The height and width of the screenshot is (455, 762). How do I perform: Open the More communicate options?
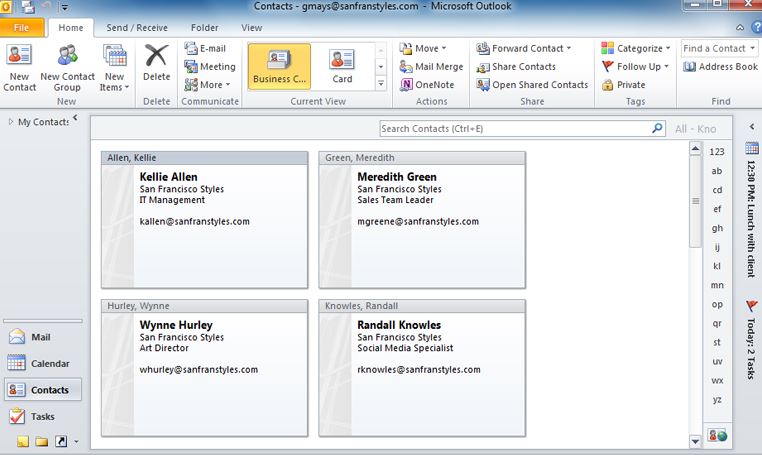click(207, 85)
